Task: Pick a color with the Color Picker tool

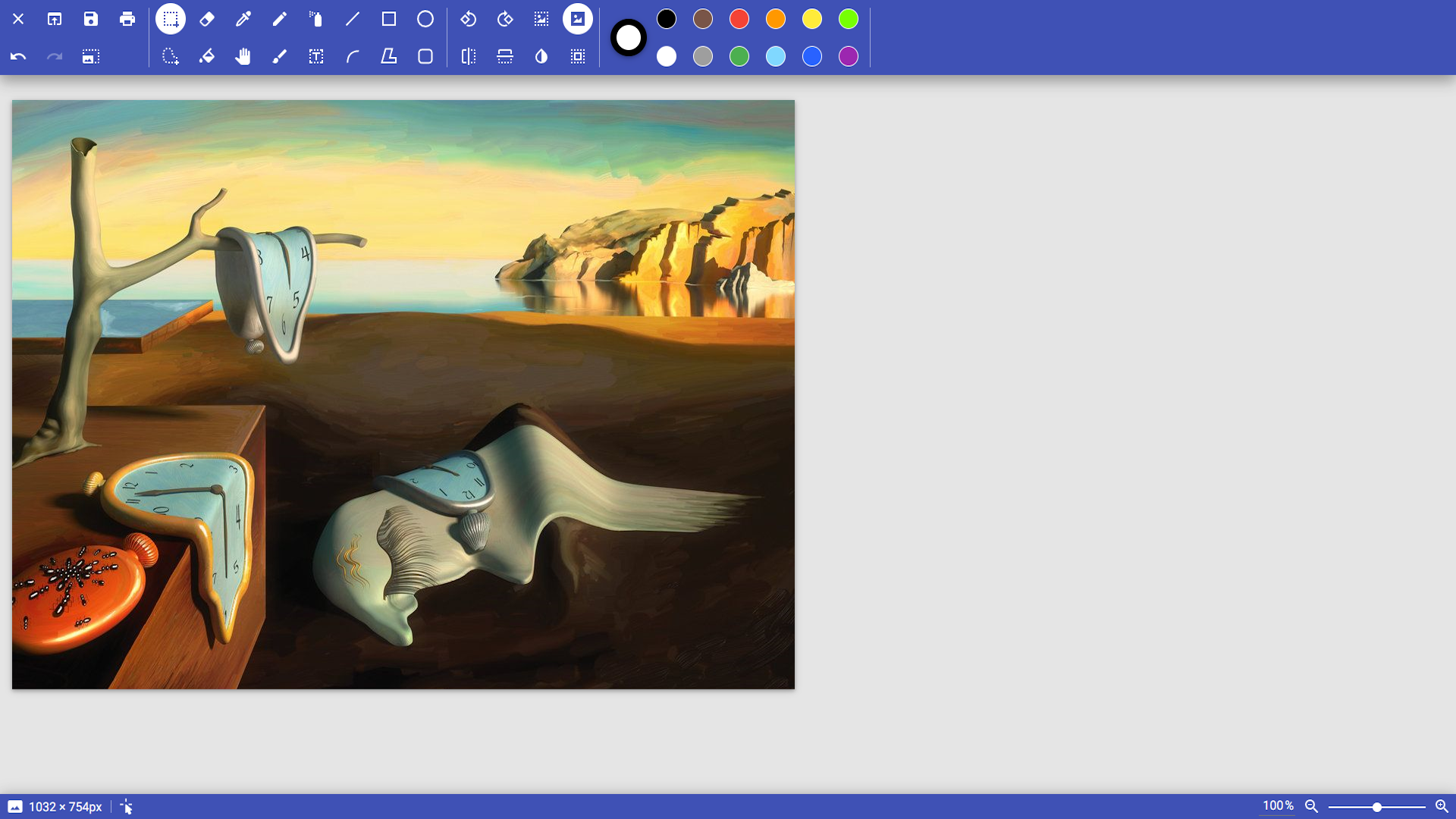Action: point(243,19)
